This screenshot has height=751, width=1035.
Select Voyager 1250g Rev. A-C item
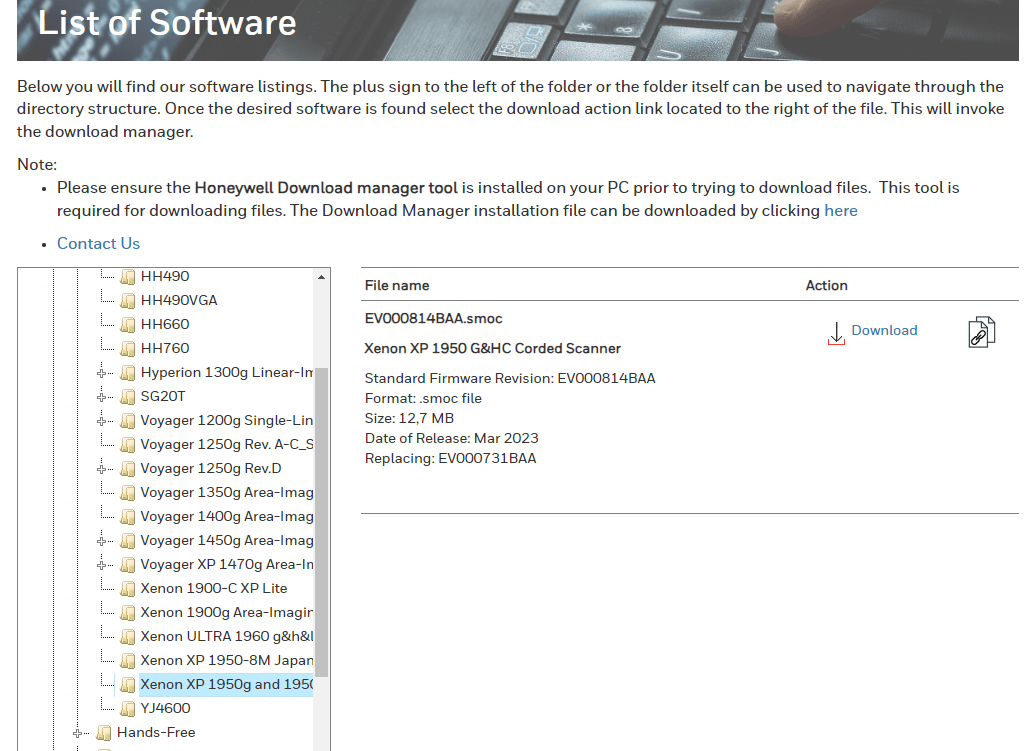(x=226, y=444)
